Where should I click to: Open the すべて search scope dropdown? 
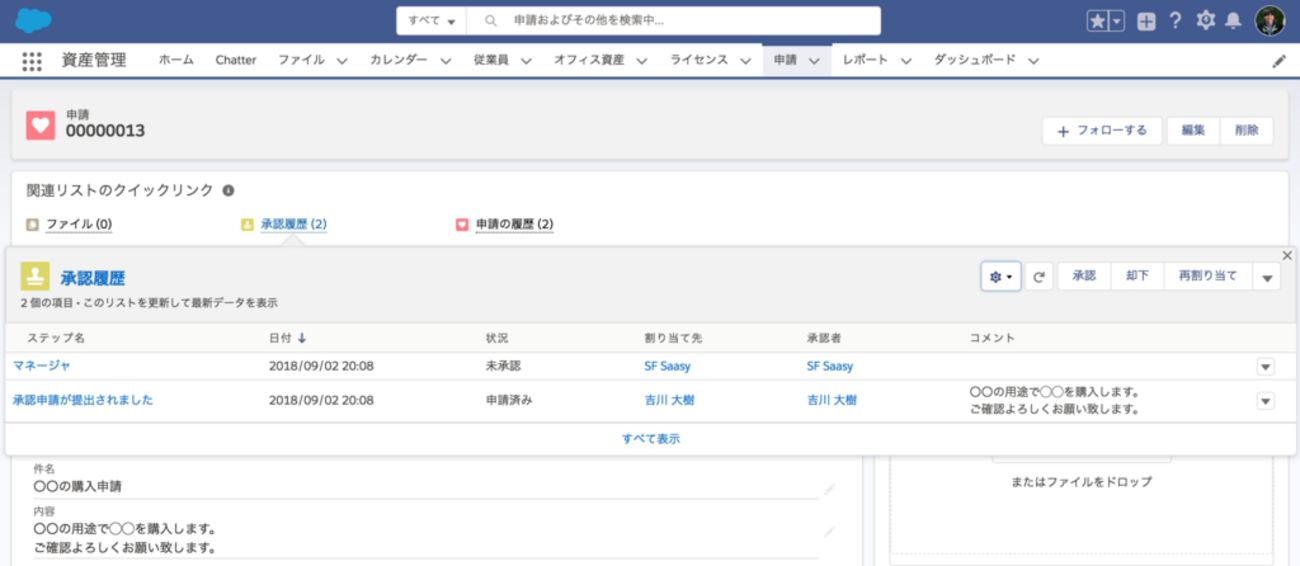tap(432, 21)
